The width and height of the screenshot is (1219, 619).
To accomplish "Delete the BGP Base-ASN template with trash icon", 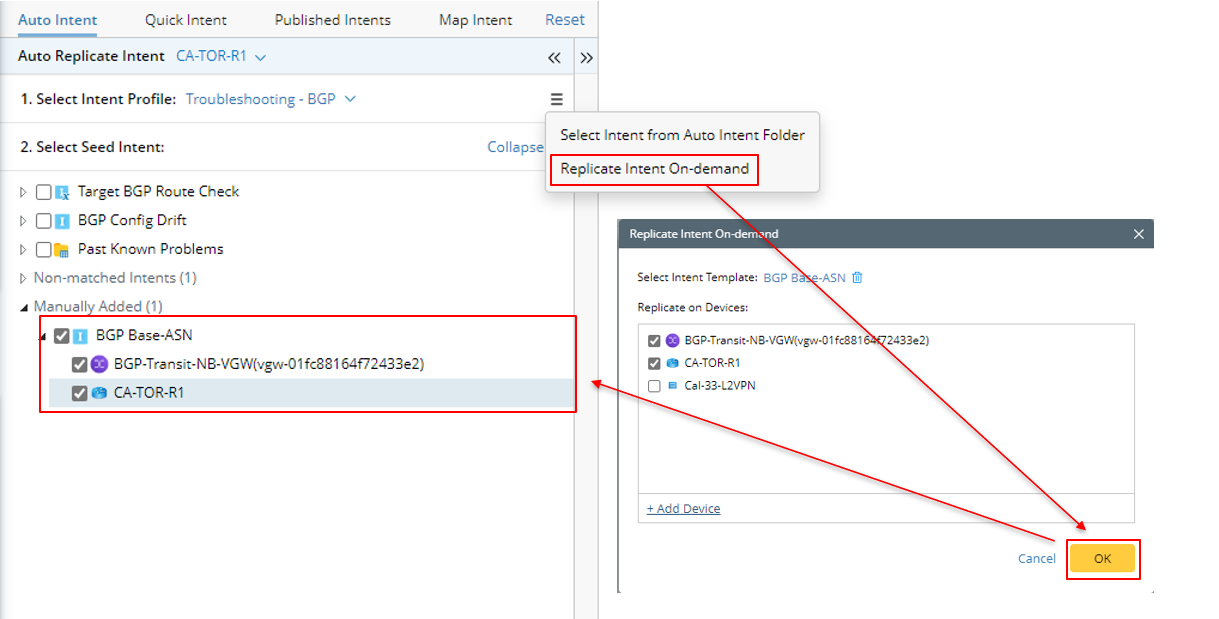I will (857, 278).
